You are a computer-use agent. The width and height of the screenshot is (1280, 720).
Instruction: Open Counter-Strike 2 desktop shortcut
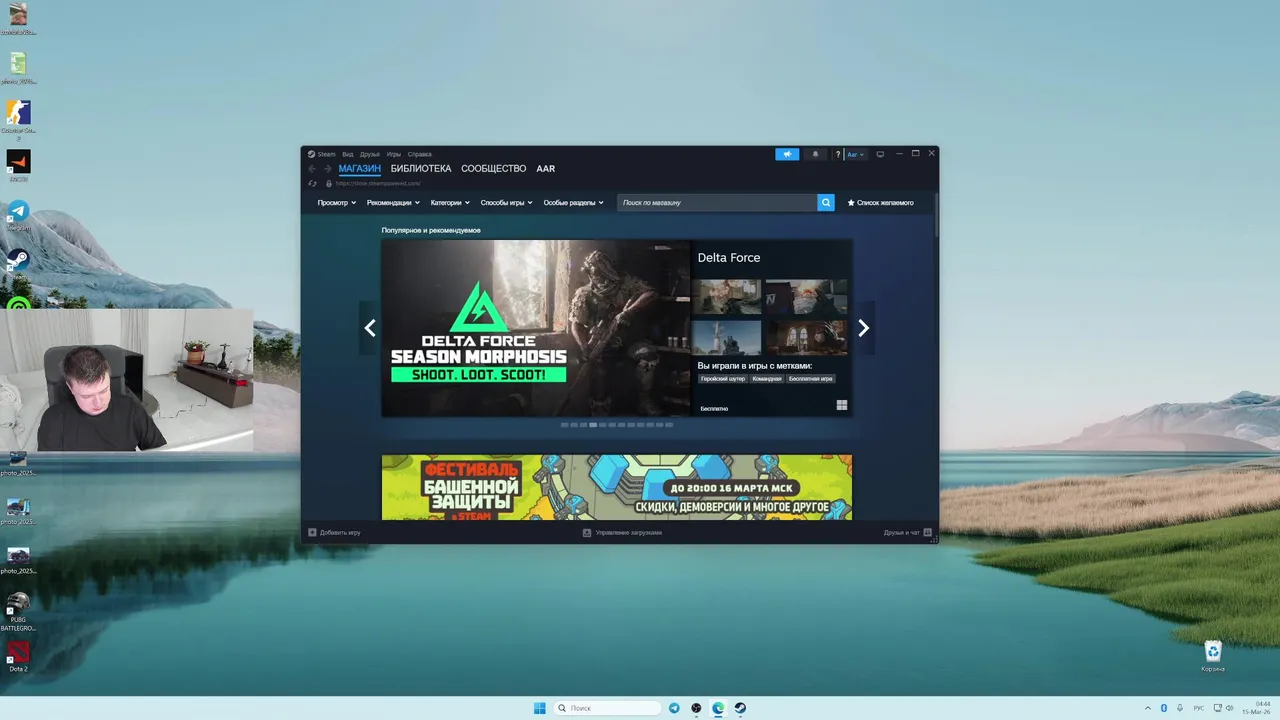(x=18, y=118)
